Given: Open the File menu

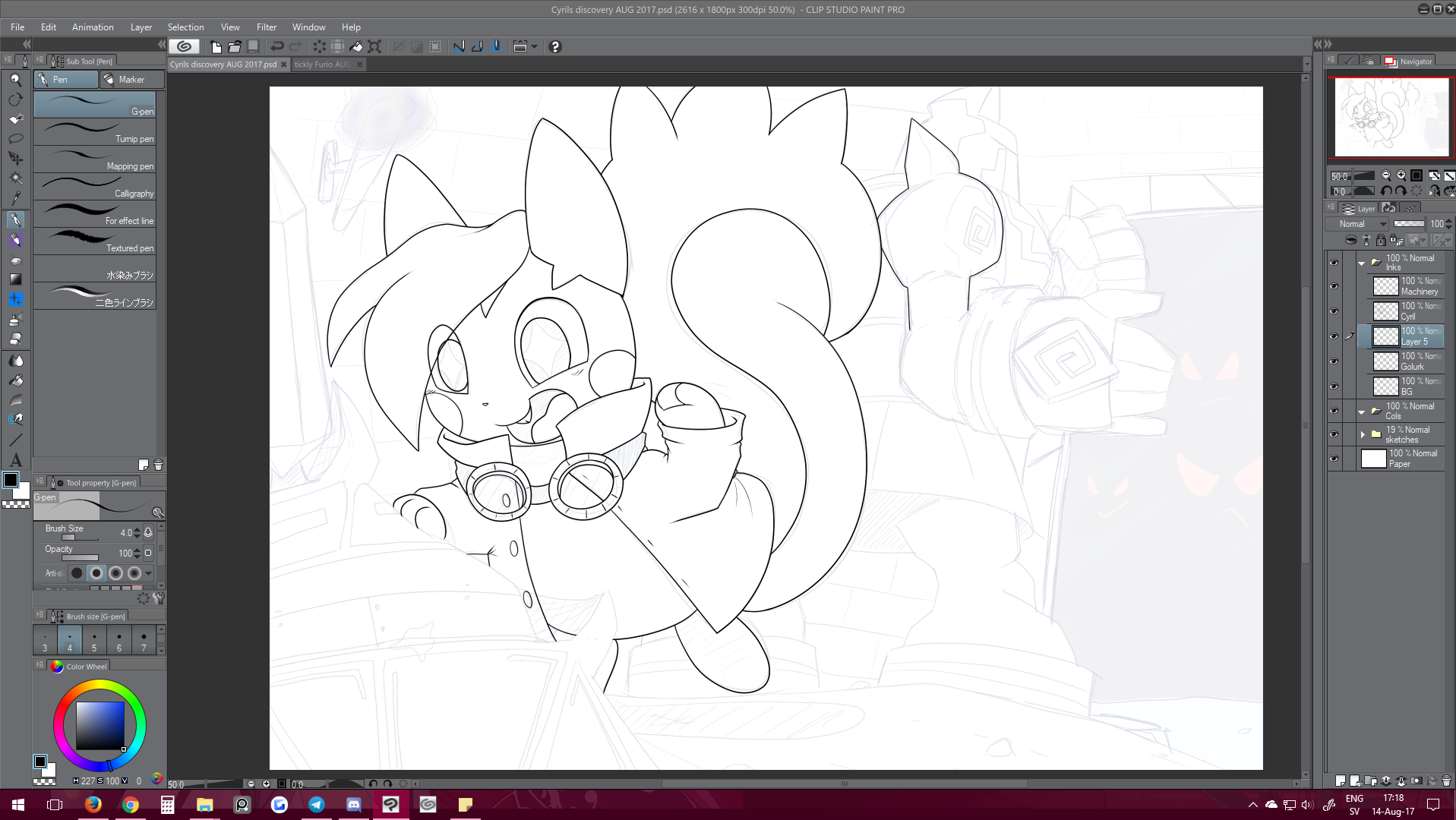Looking at the screenshot, I should (x=17, y=27).
